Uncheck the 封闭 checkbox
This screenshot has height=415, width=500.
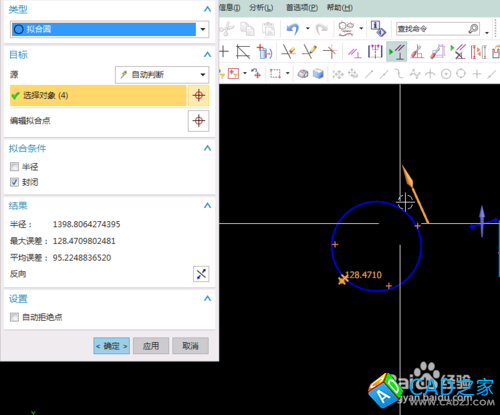(14, 182)
